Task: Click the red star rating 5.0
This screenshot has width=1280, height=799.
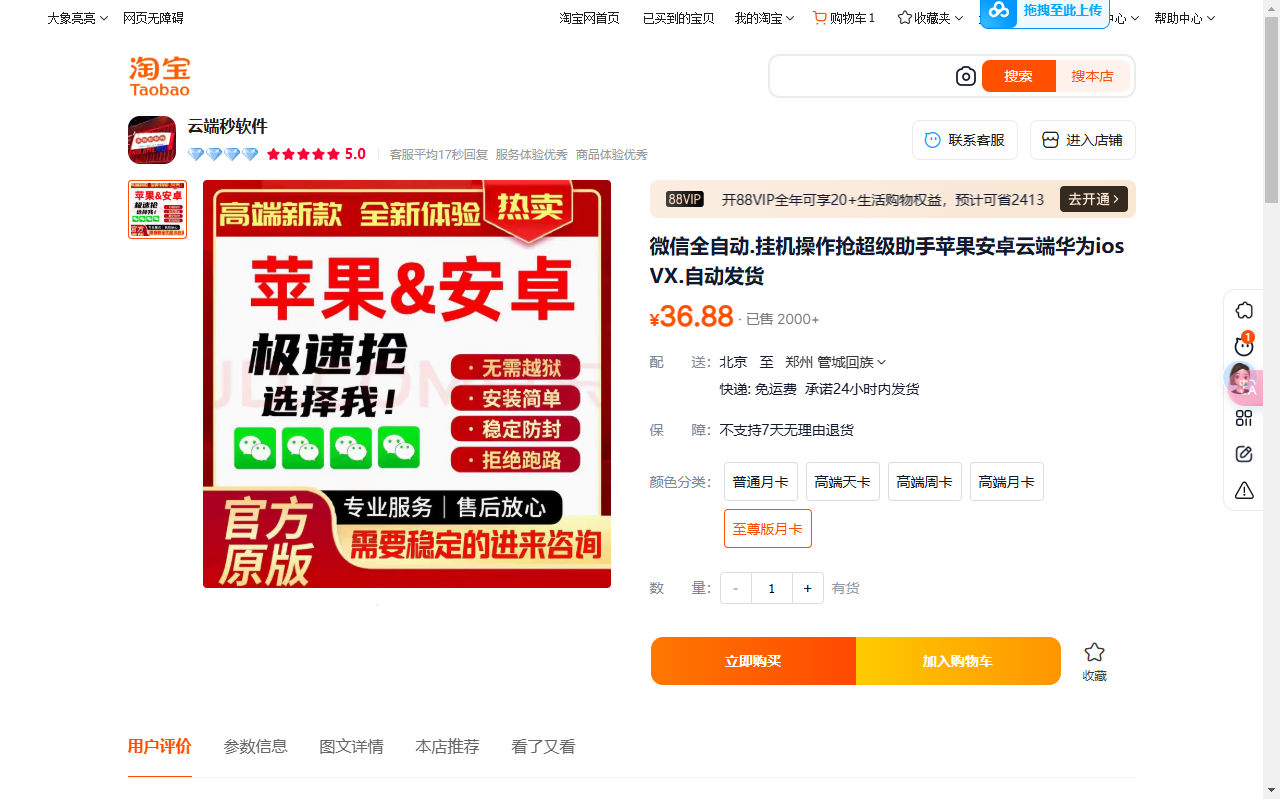Action: [316, 155]
